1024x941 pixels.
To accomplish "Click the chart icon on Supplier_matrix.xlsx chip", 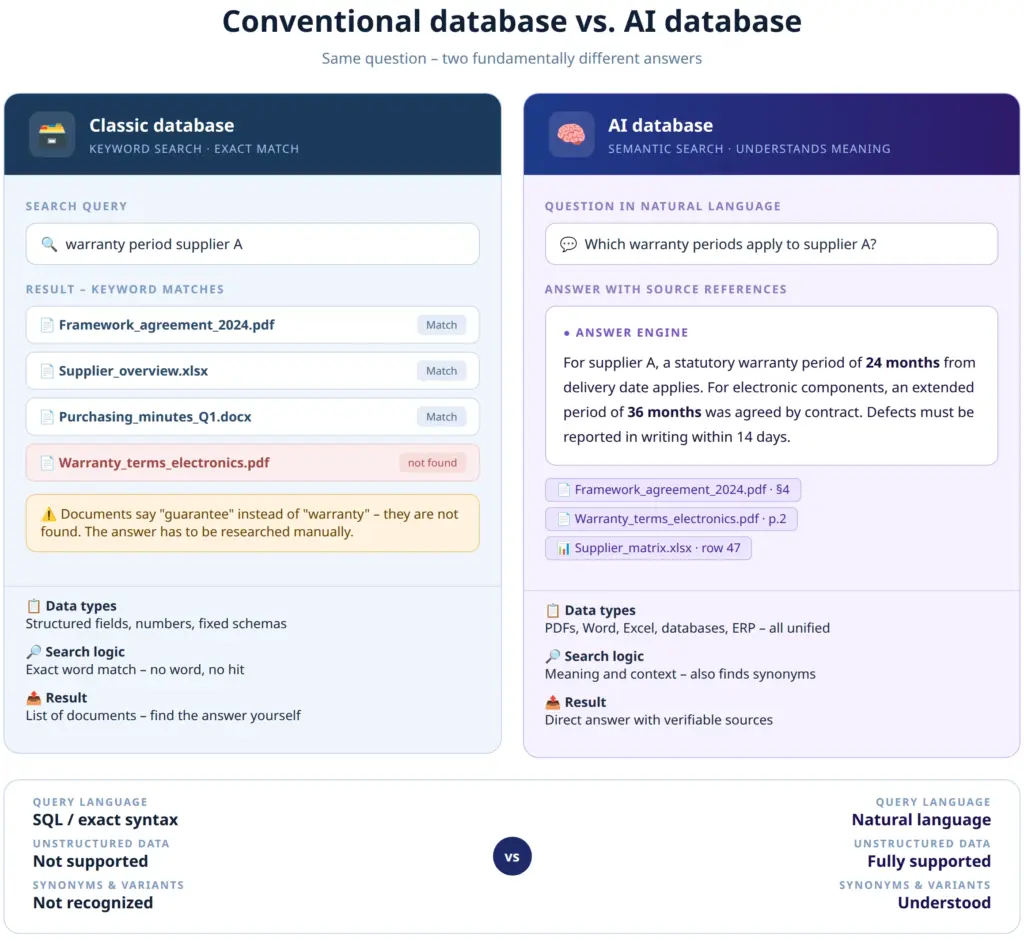I will [x=564, y=549].
